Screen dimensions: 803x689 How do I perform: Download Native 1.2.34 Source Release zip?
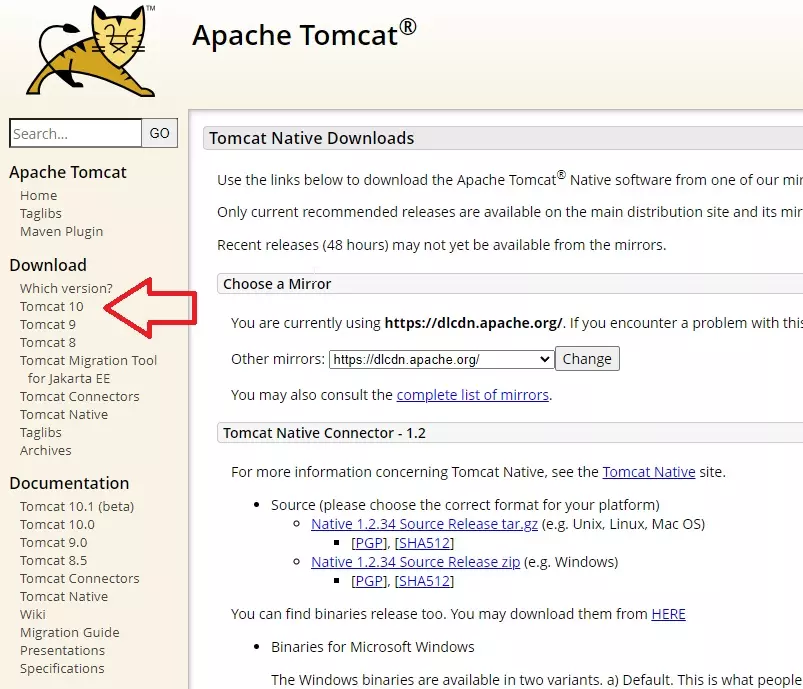click(x=413, y=561)
